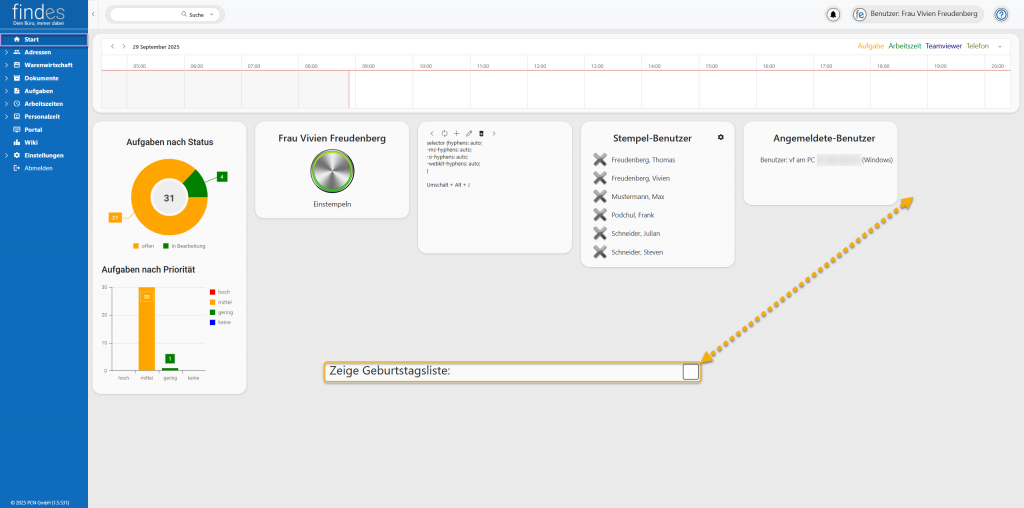Click the Teamviewer timeline filter label
Viewport: 1024px width, 508px height.
click(943, 46)
